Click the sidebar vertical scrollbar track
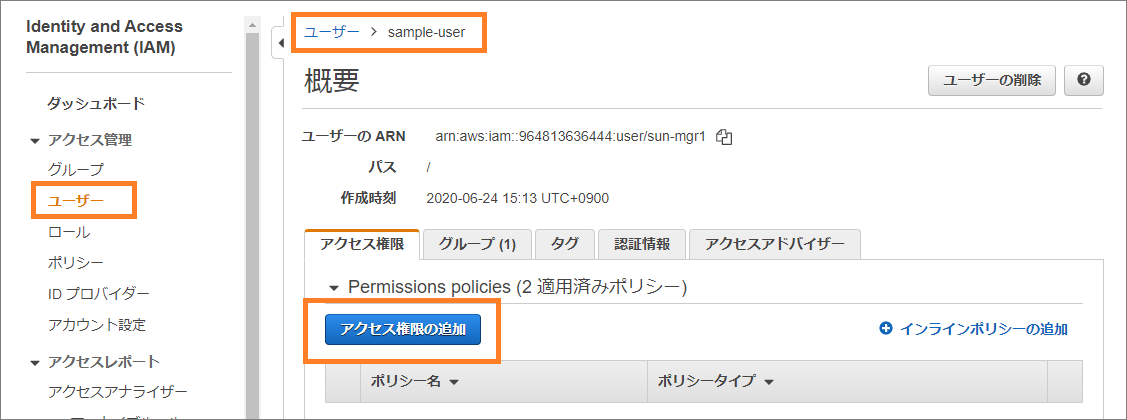 coord(252,224)
